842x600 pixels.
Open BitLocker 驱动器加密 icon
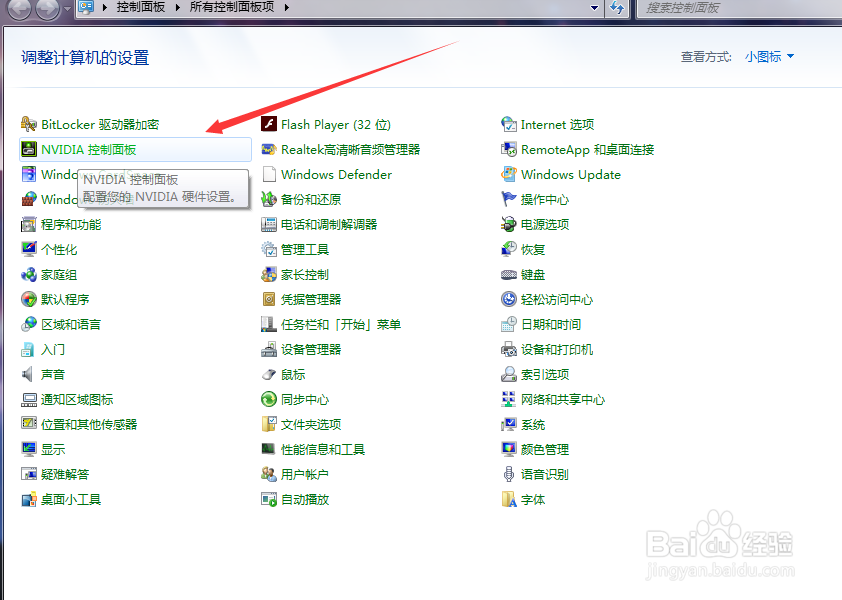tap(28, 125)
